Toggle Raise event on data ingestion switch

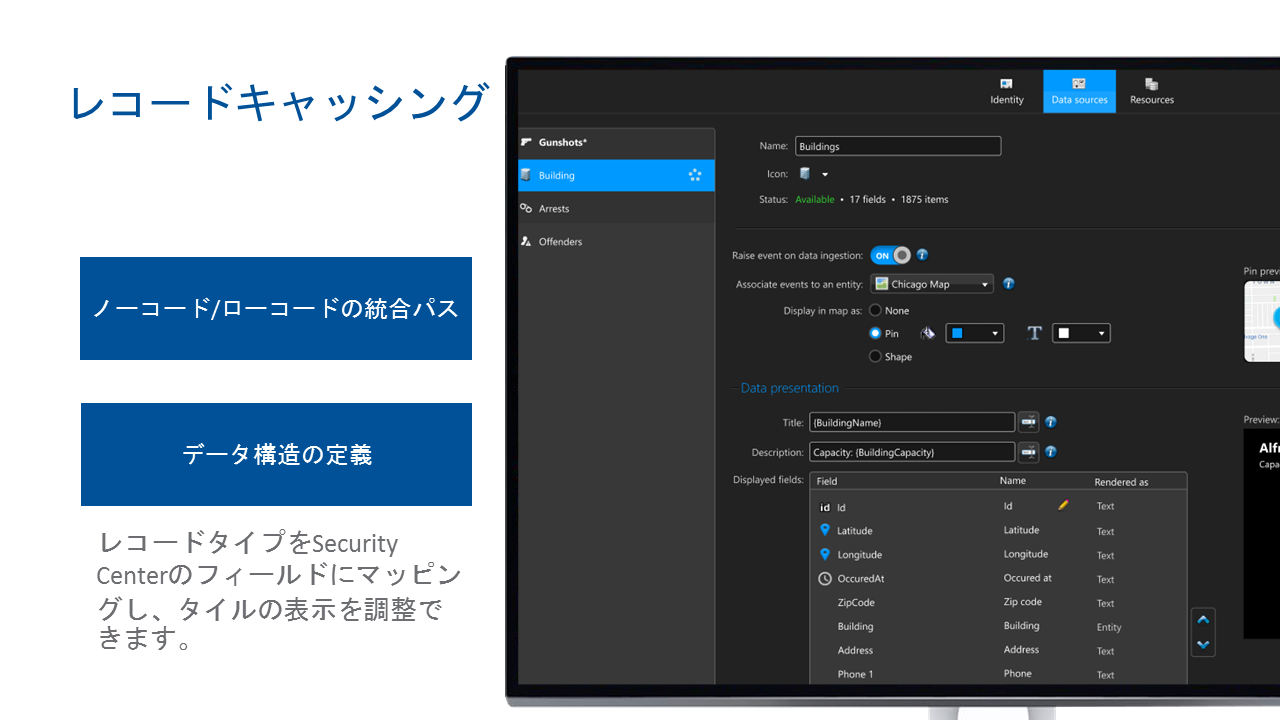(x=890, y=255)
